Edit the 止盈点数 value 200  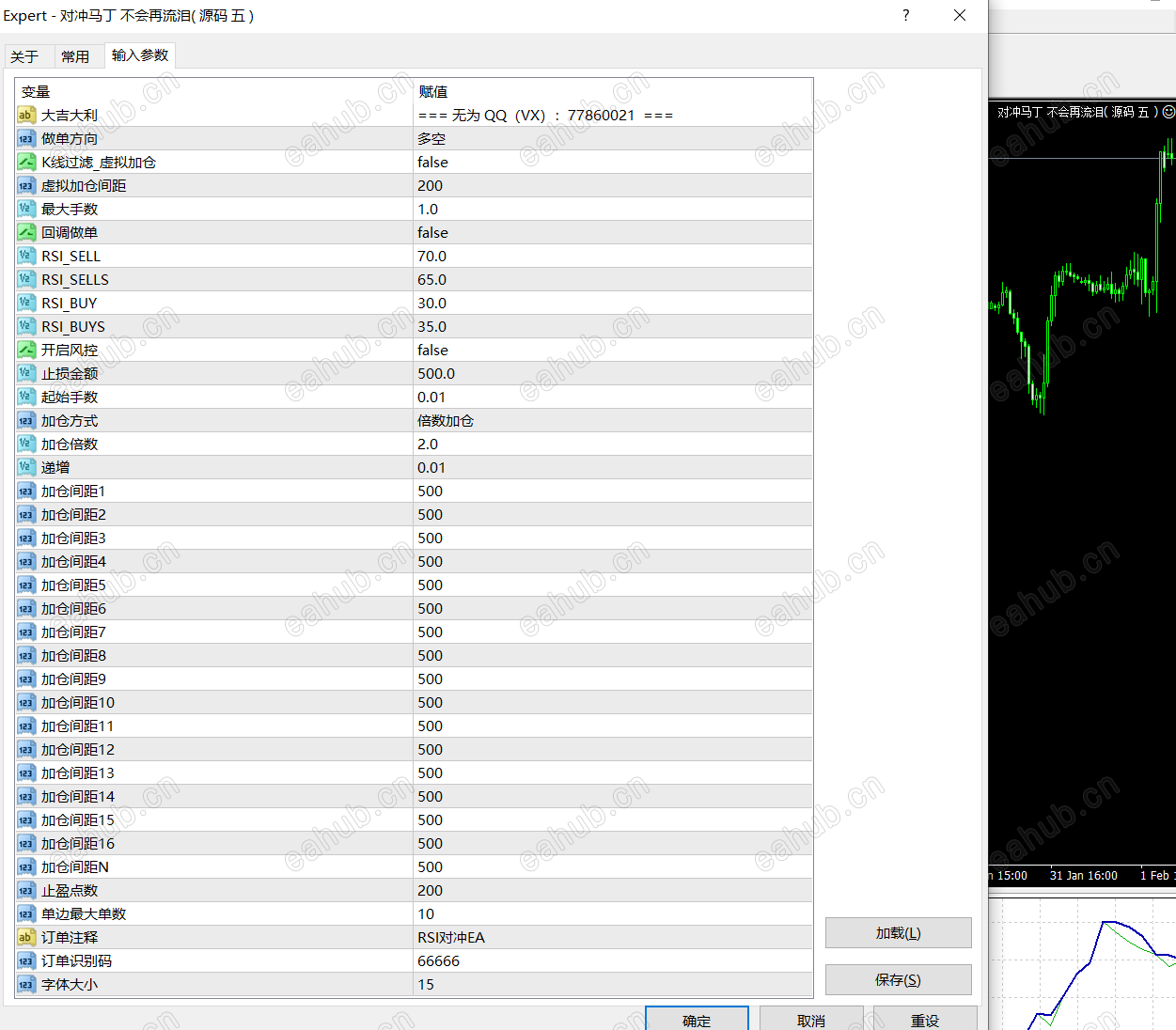(x=613, y=890)
